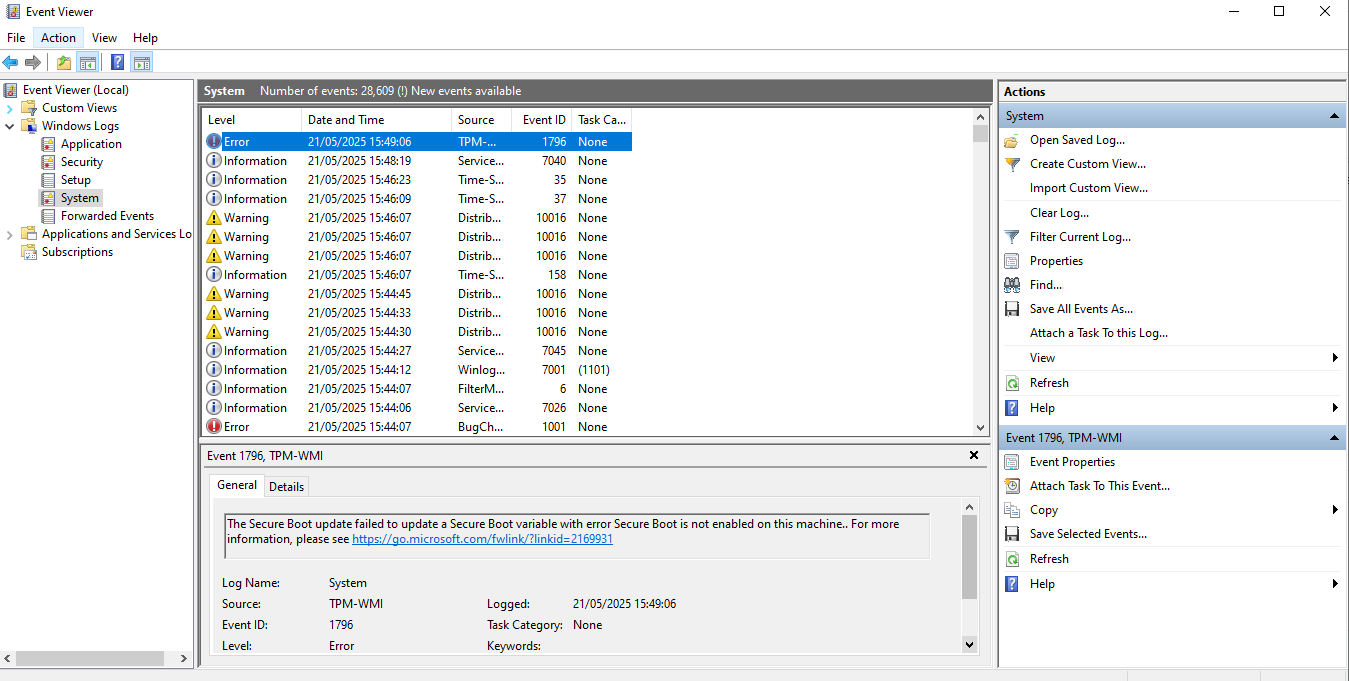
Task: Select the Security log icon in tree
Action: tap(48, 162)
